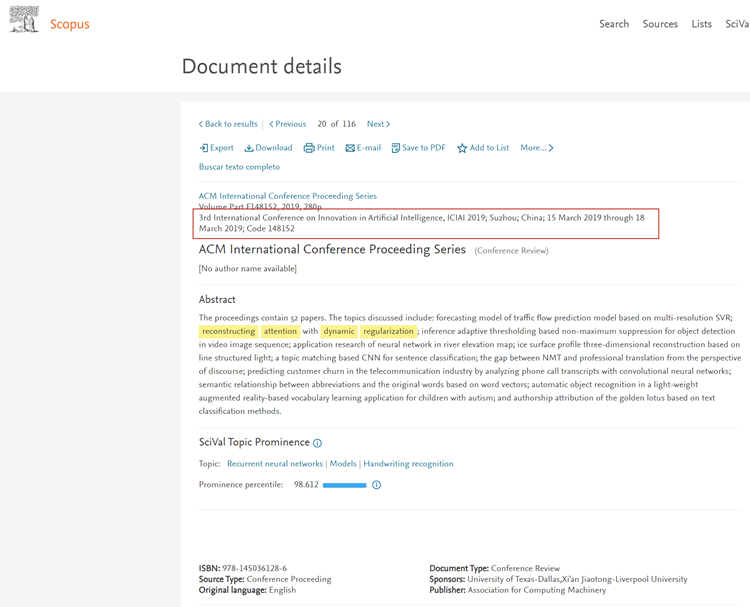750x607 pixels.
Task: Click the Export icon
Action: pos(204,148)
